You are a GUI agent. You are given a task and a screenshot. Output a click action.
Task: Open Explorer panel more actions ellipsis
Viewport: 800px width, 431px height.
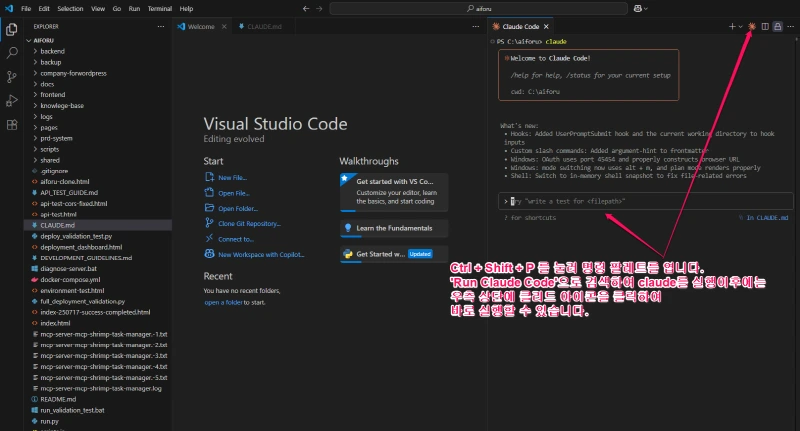(x=161, y=27)
